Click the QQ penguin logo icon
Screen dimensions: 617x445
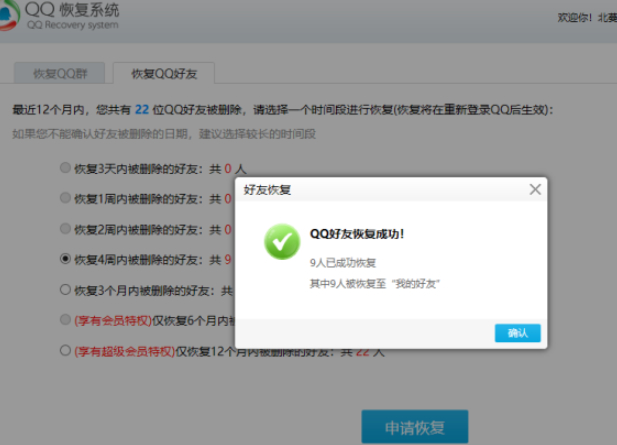[x=9, y=15]
